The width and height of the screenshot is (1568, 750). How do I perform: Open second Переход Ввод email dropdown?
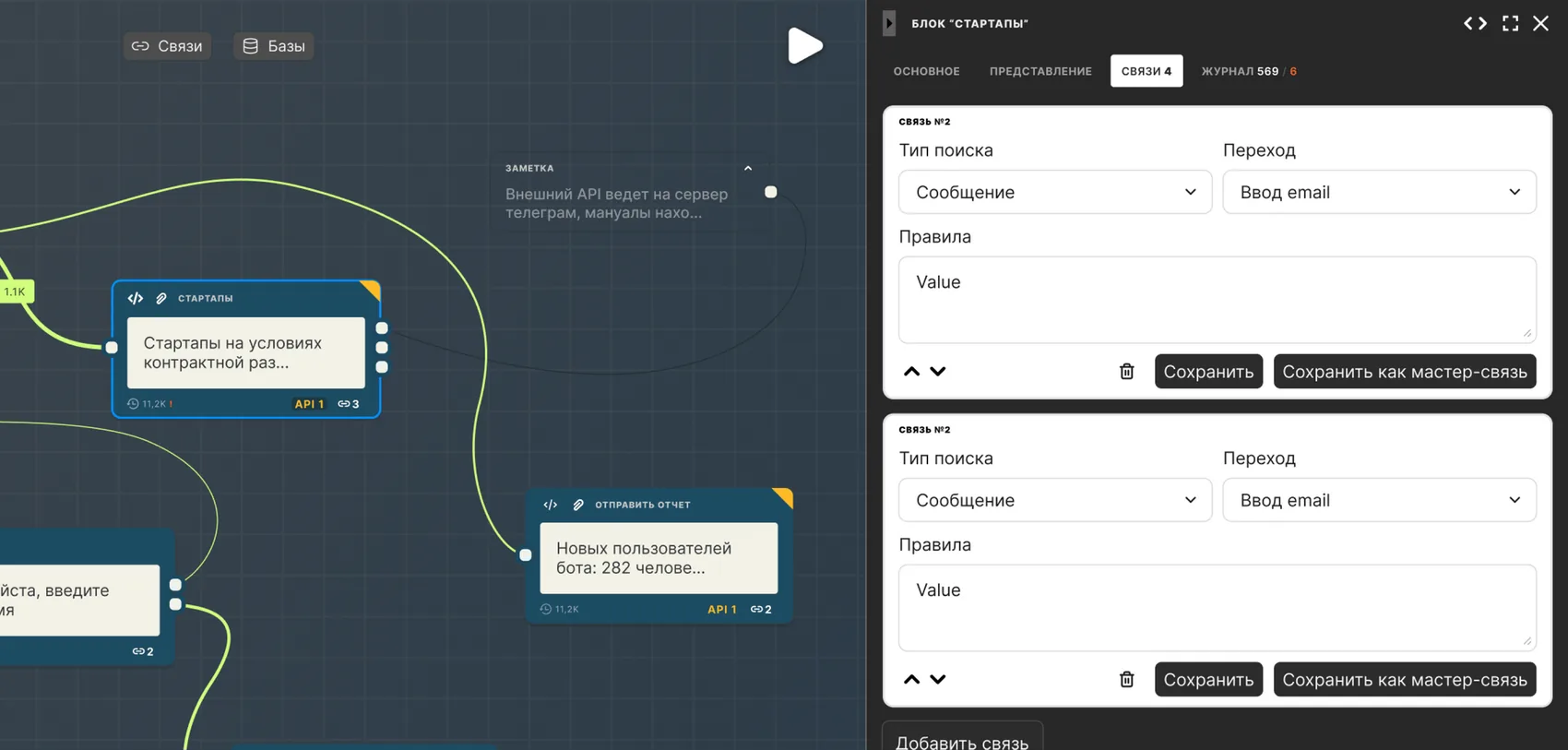pos(1379,500)
